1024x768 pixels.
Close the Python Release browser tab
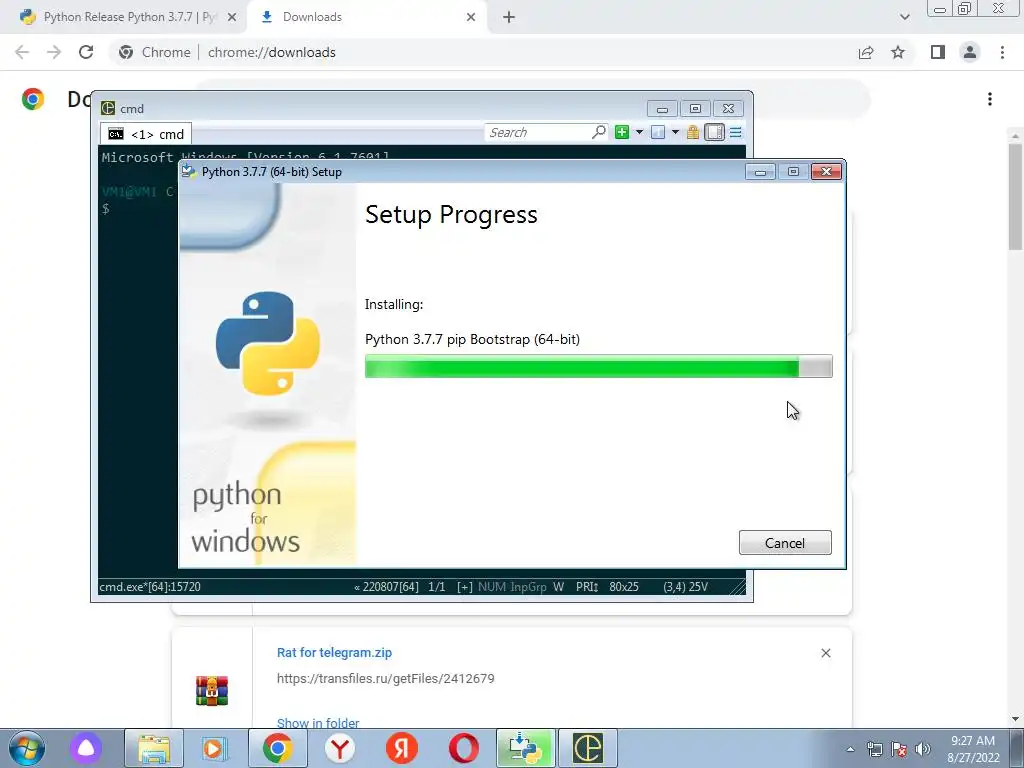231,17
